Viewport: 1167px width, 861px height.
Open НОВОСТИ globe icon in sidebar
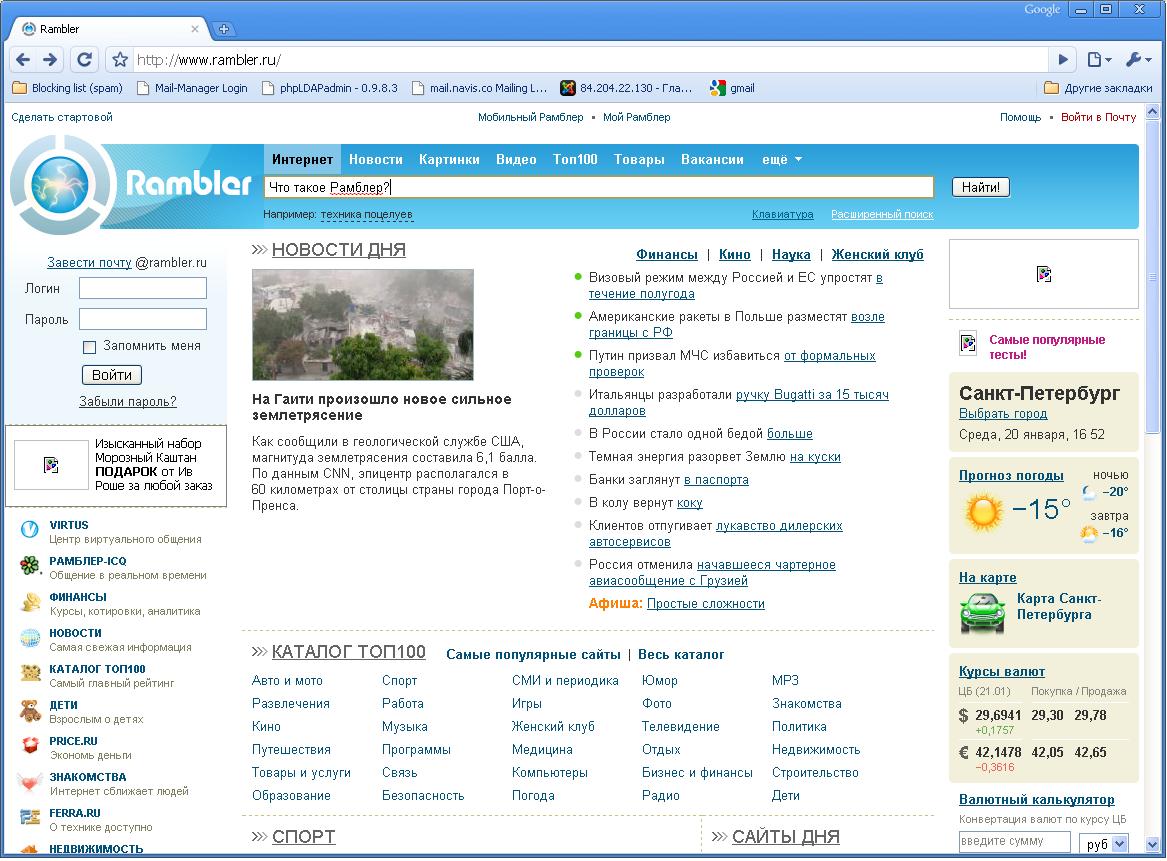point(30,638)
